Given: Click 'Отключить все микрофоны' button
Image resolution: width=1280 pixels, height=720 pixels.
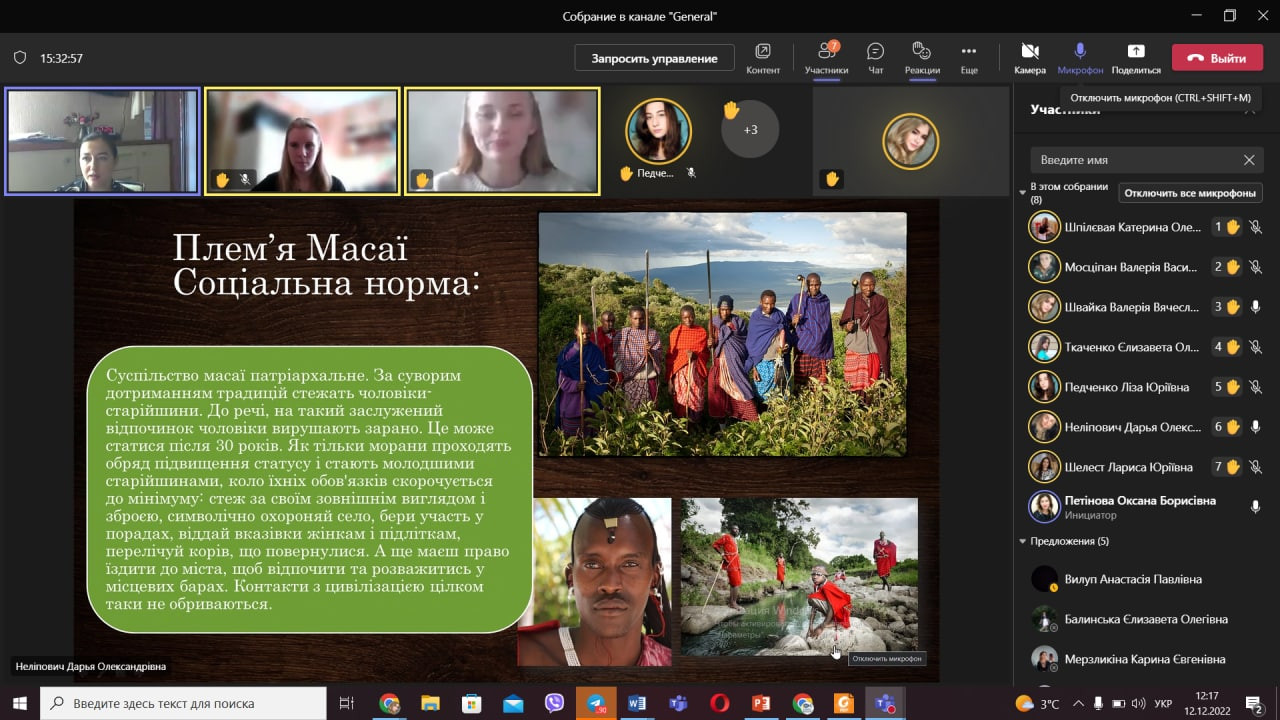Looking at the screenshot, I should [x=1189, y=193].
